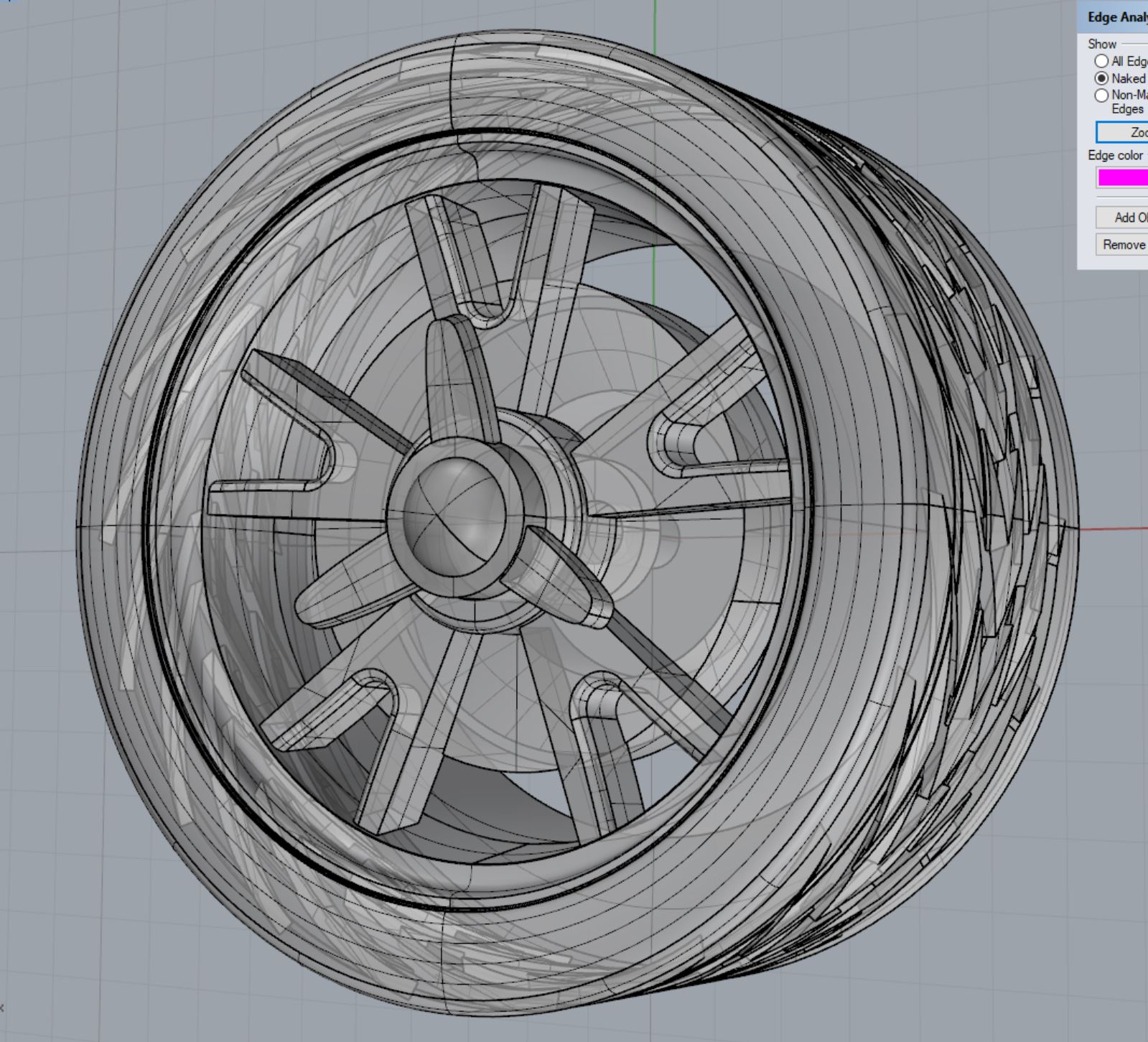Open the magenta edge color swatch

point(1123,177)
